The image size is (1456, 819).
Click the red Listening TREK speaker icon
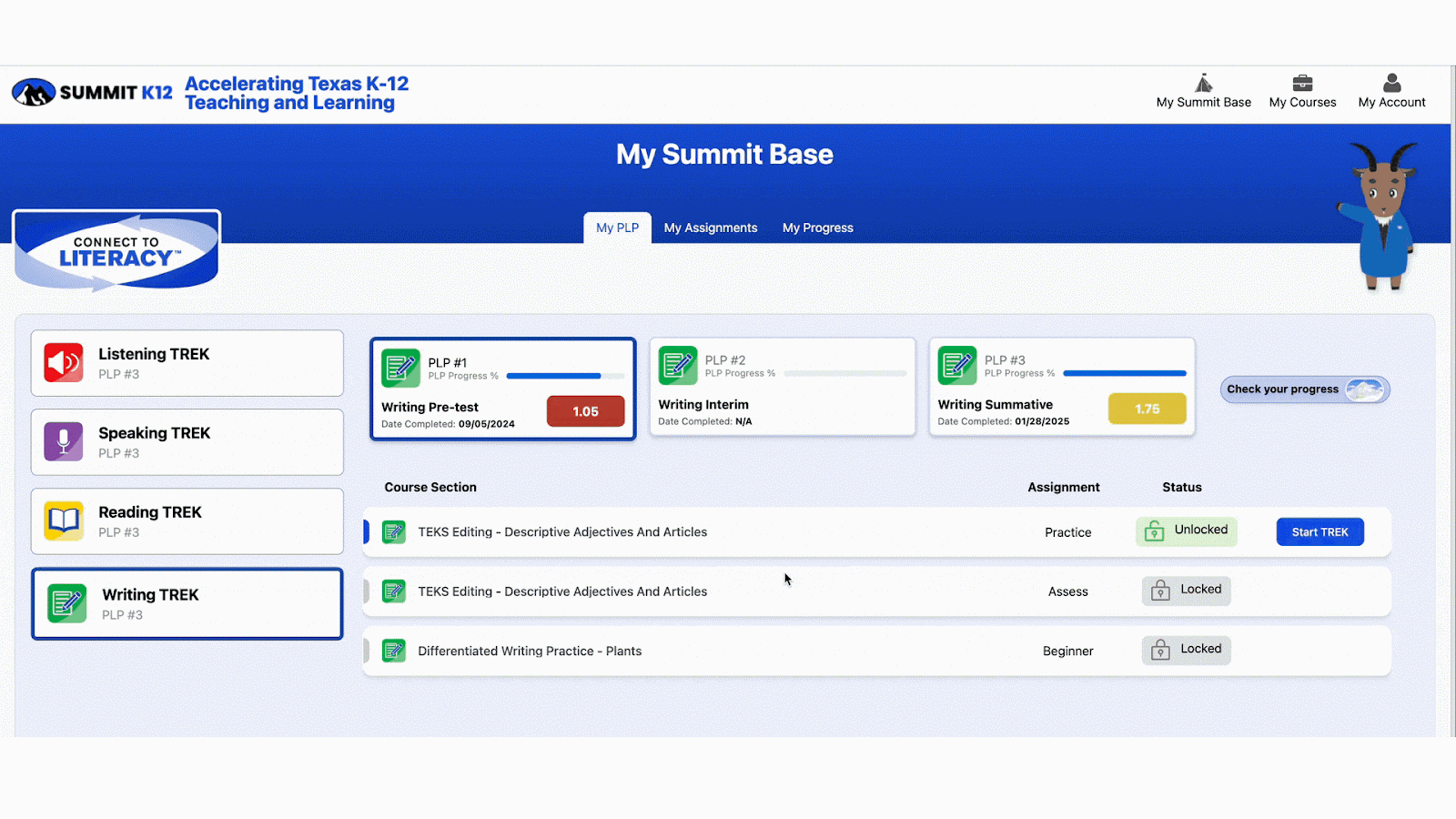tap(64, 363)
